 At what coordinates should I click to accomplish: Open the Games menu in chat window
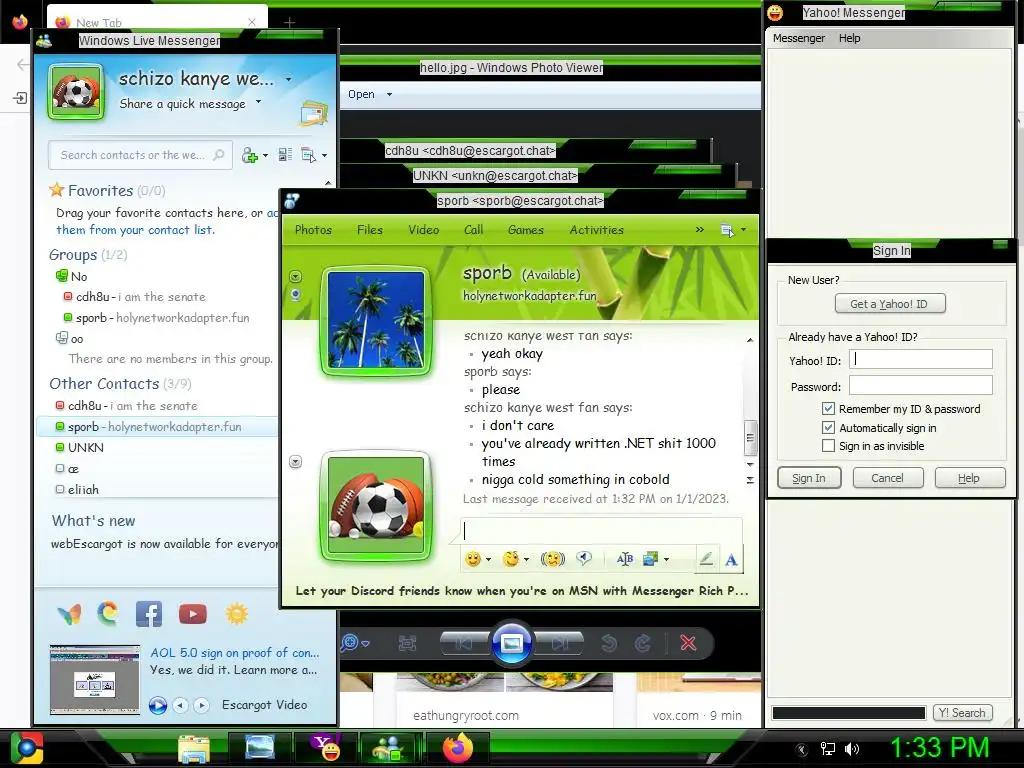tap(526, 230)
